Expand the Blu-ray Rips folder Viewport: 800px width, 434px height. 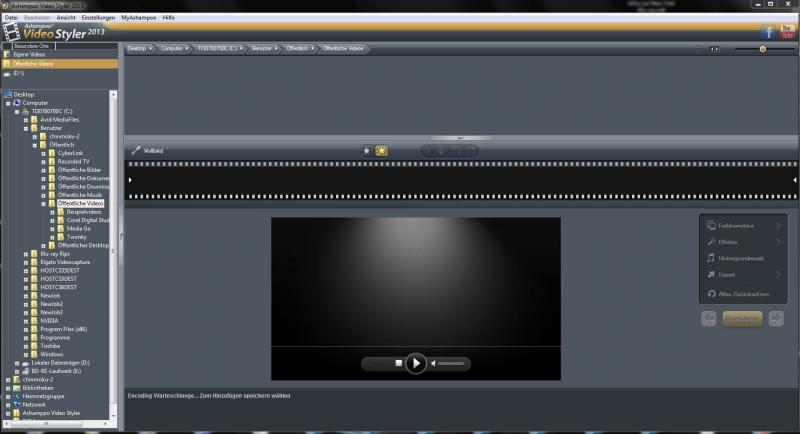click(26, 254)
